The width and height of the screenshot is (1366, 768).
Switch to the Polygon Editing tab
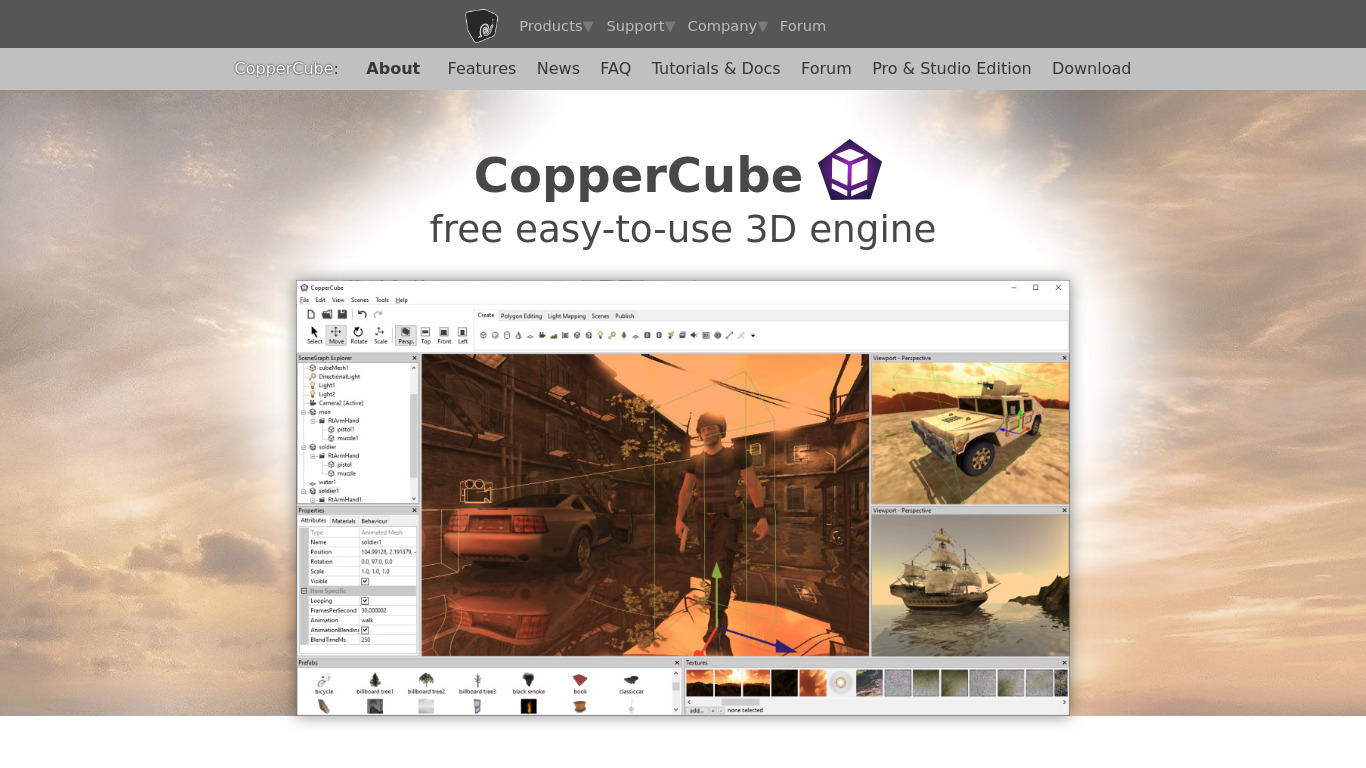[521, 316]
